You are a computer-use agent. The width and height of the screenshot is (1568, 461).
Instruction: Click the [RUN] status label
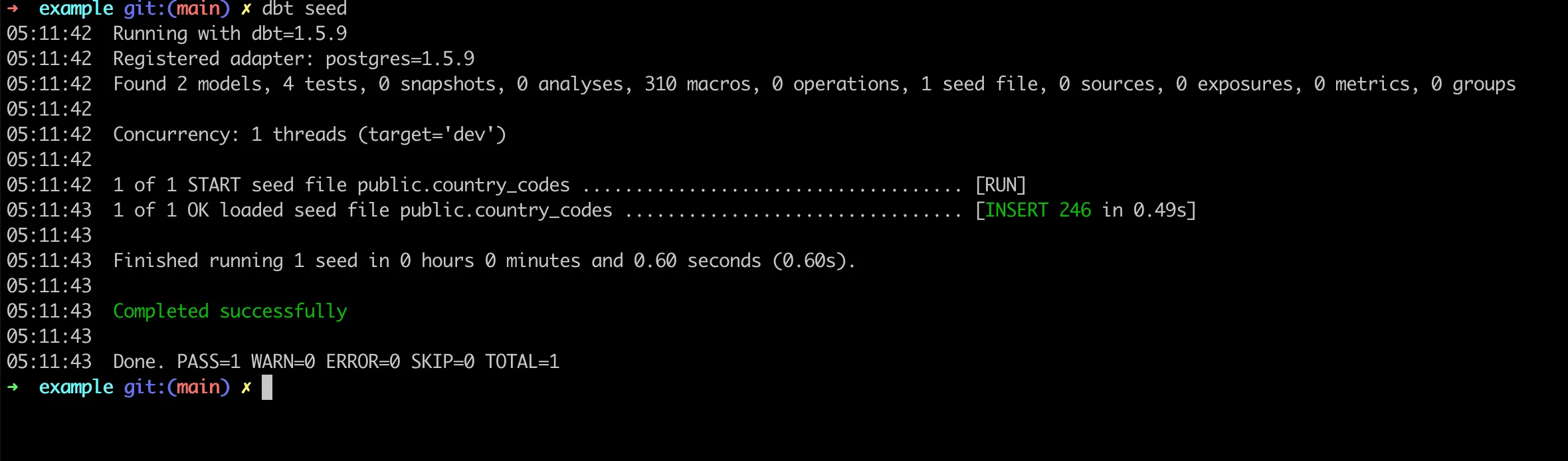pyautogui.click(x=1000, y=185)
